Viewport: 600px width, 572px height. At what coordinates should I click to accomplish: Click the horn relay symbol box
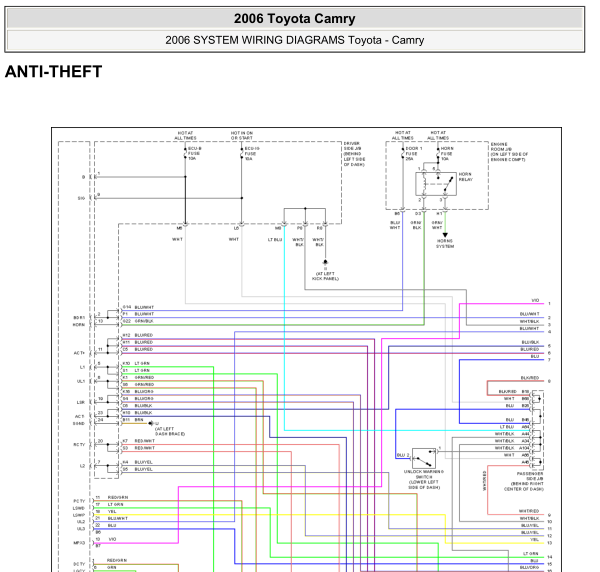click(x=436, y=184)
